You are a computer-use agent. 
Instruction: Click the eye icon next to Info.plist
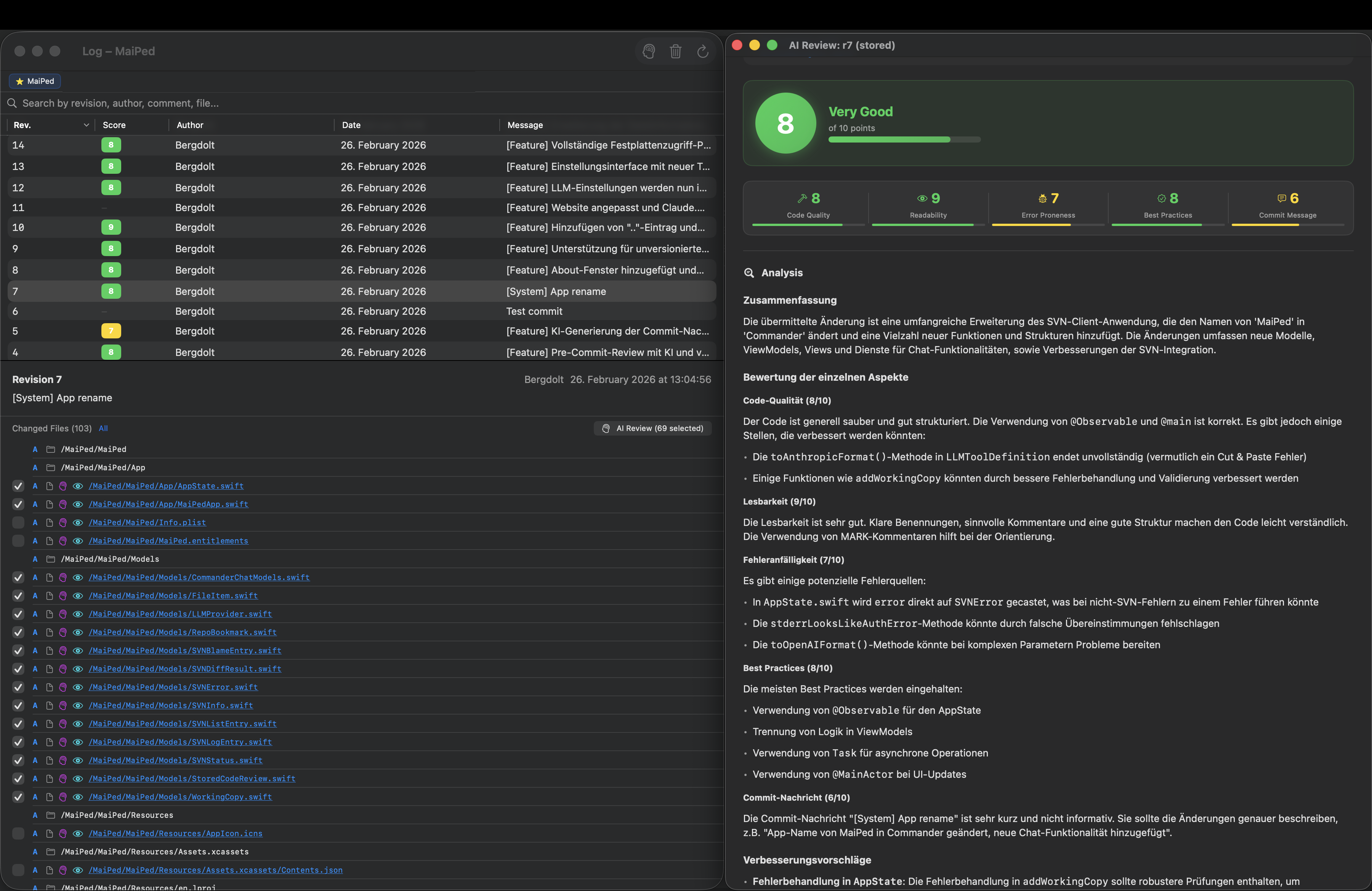(77, 522)
